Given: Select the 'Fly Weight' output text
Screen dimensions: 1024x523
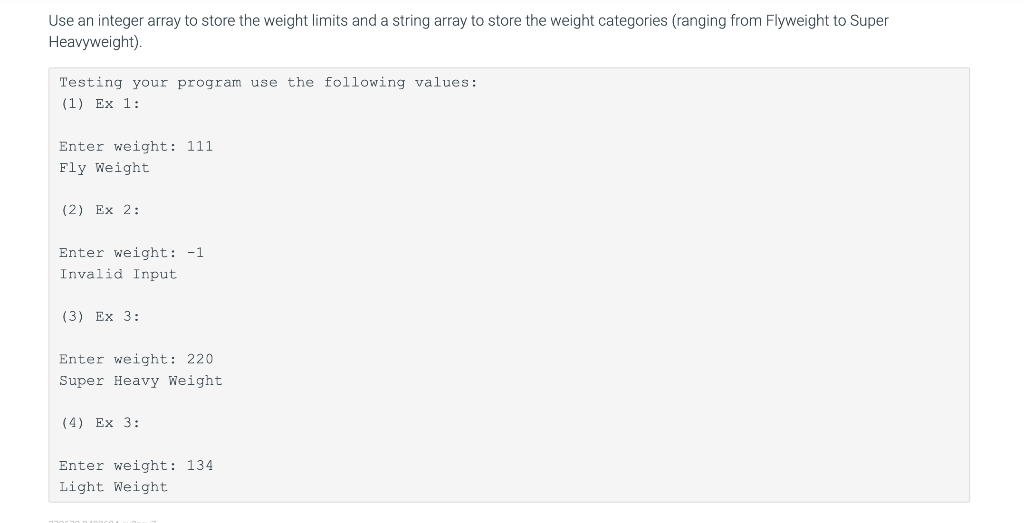Looking at the screenshot, I should [104, 168].
